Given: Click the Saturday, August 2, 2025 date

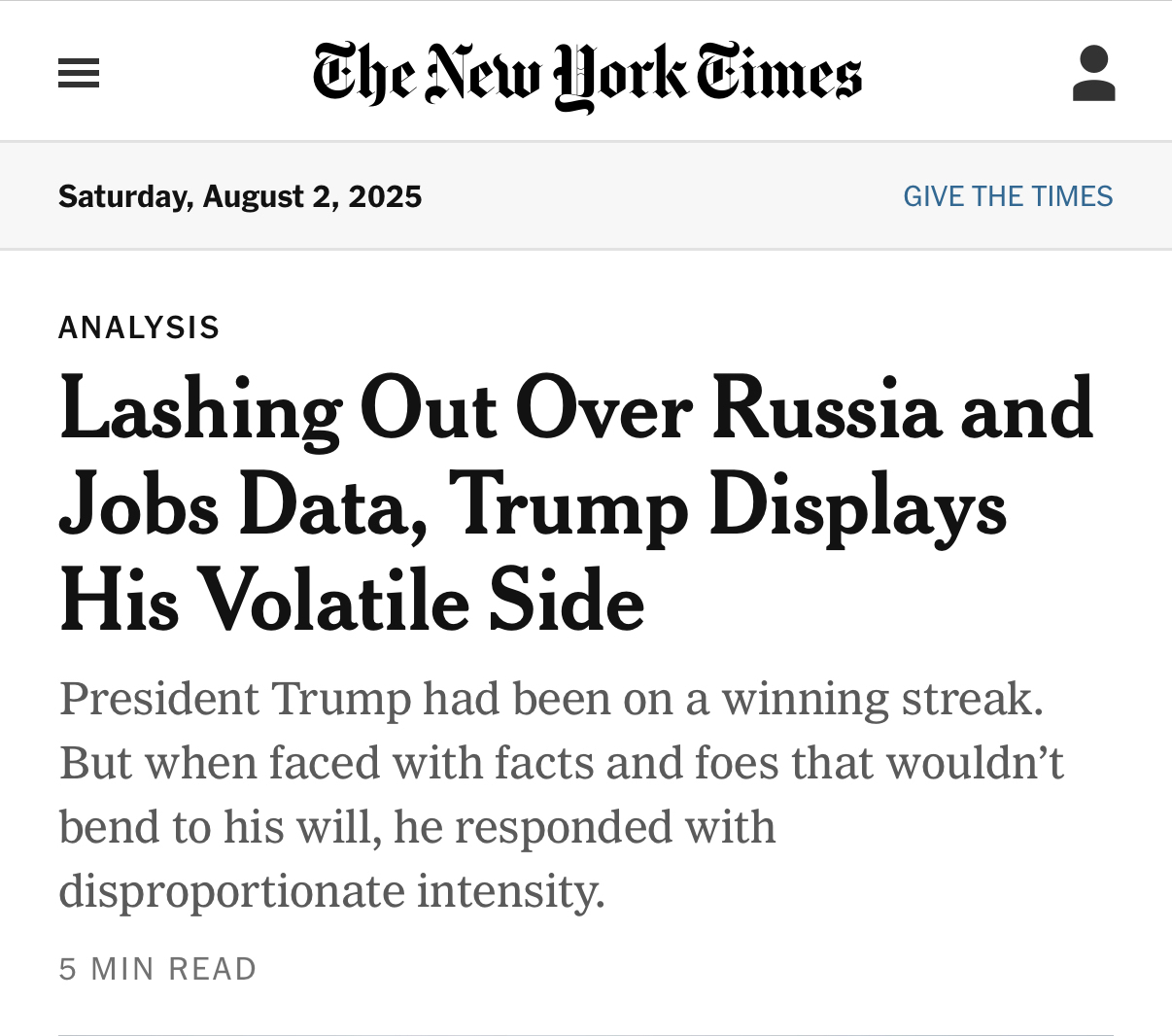Looking at the screenshot, I should coord(240,196).
